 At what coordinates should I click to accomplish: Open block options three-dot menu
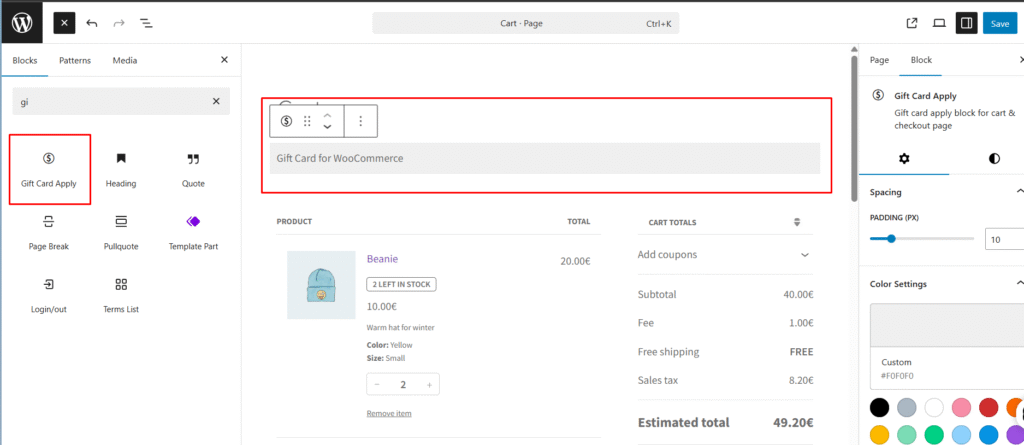pyautogui.click(x=361, y=121)
